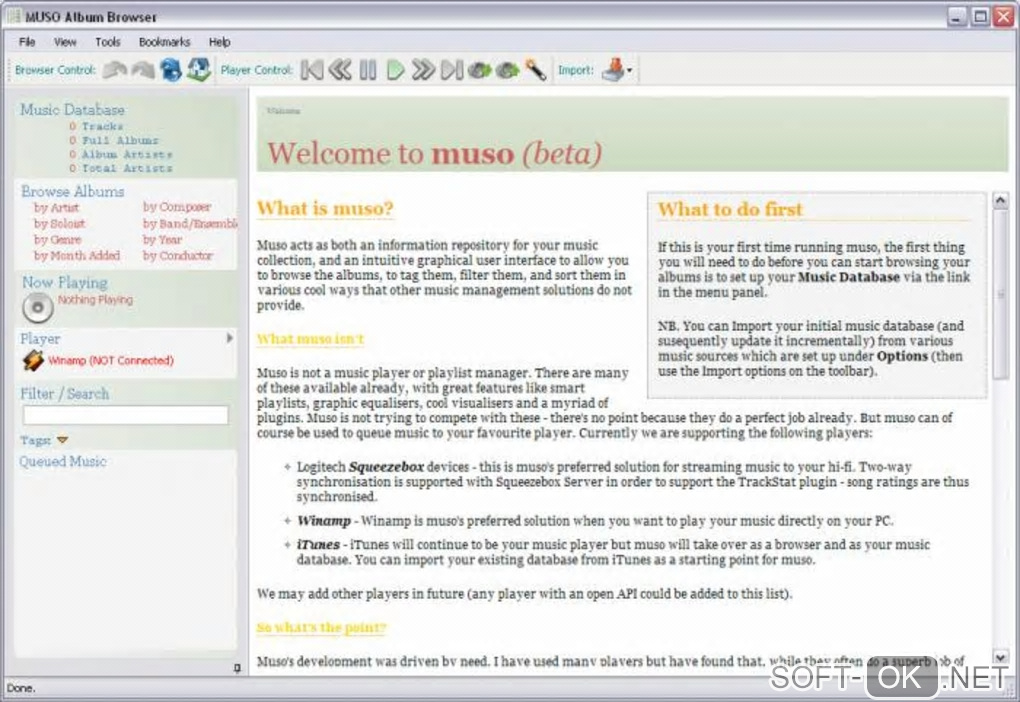Open the Music Database link
This screenshot has height=702, width=1020.
[x=72, y=109]
